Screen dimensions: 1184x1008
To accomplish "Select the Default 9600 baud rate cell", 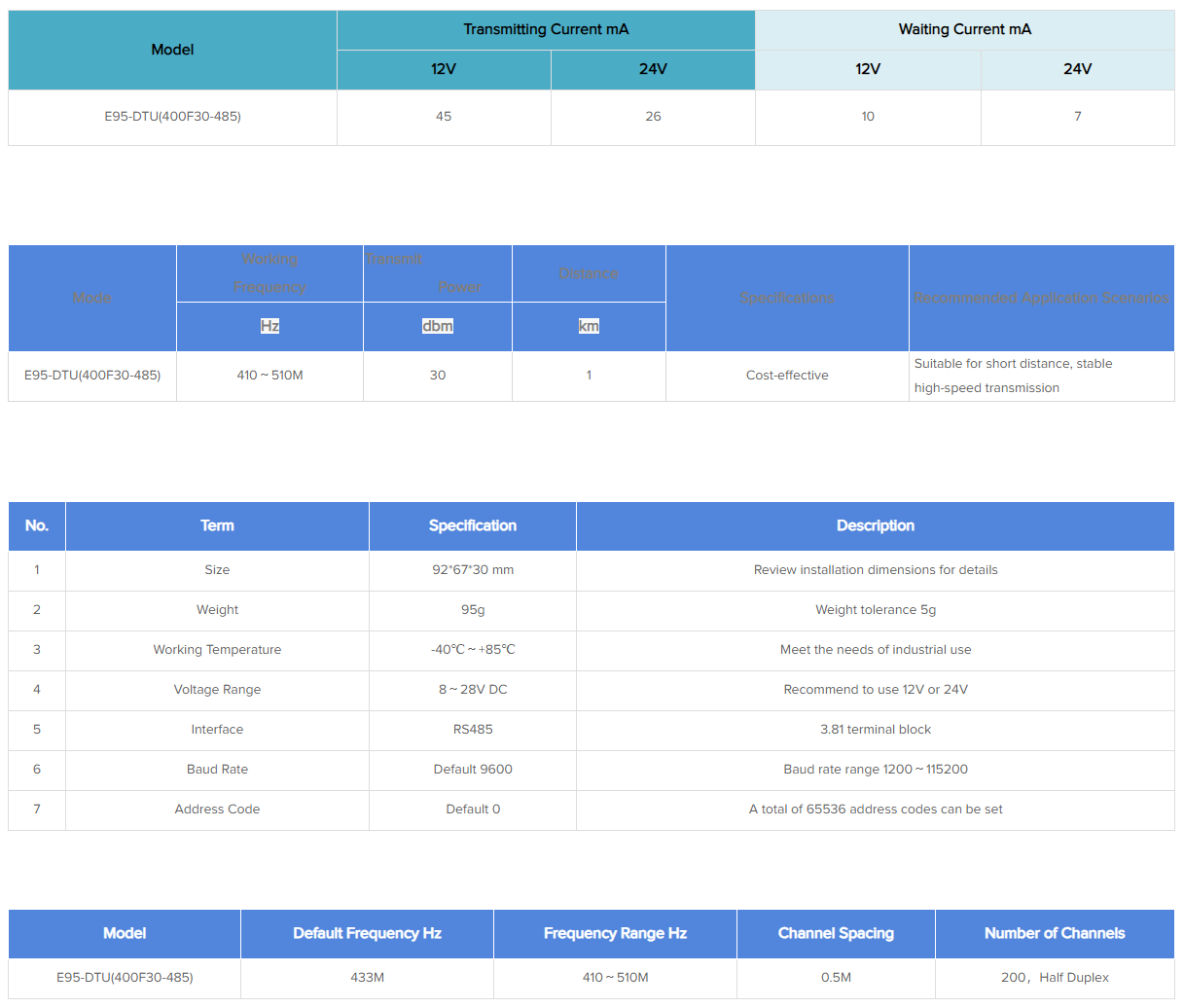I will coord(473,770).
